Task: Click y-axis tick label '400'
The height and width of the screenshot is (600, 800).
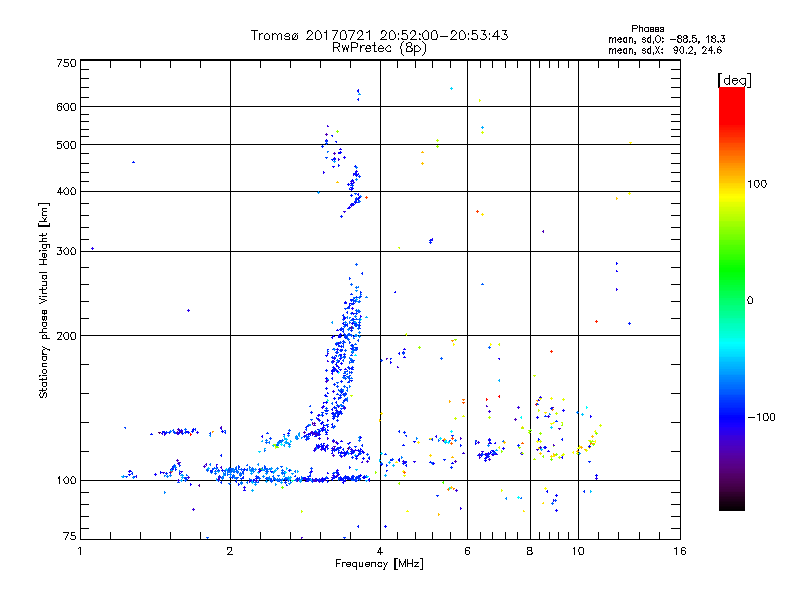Action: pyautogui.click(x=66, y=192)
